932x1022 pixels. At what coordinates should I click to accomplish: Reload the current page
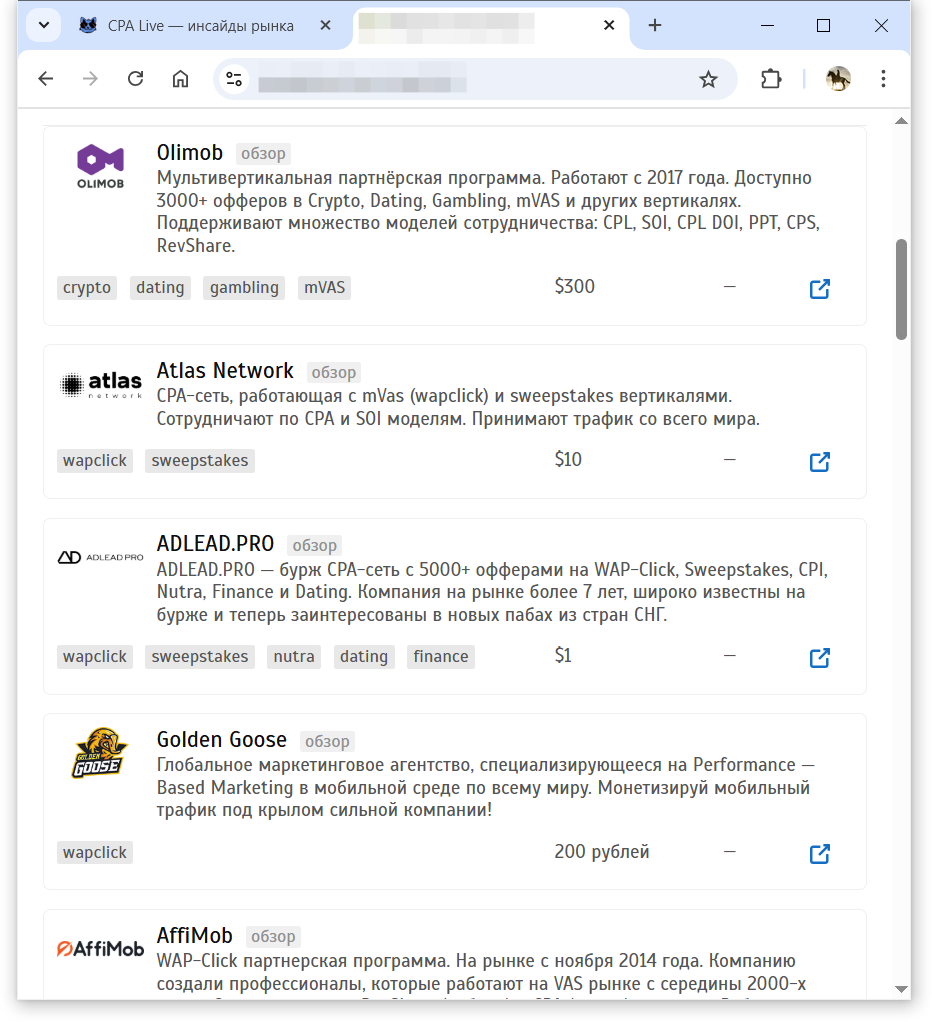pos(136,79)
